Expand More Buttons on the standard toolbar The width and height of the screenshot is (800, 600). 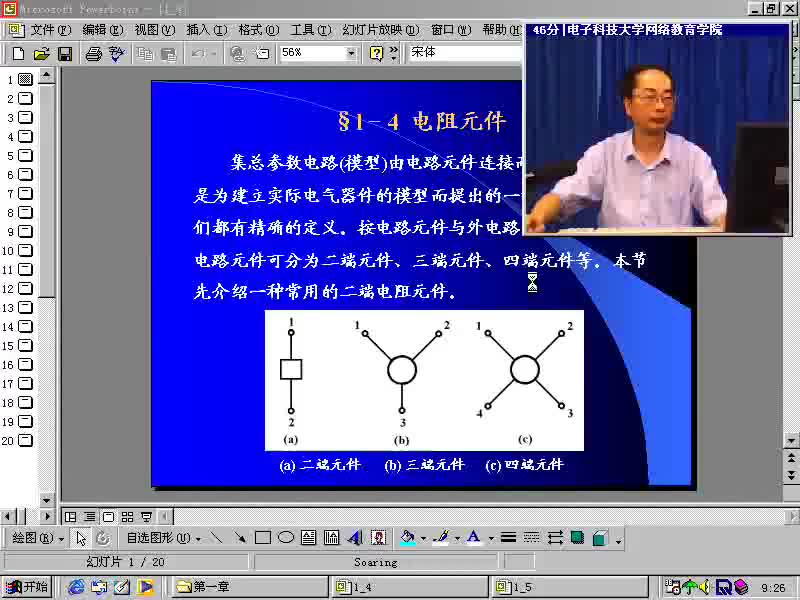click(393, 53)
